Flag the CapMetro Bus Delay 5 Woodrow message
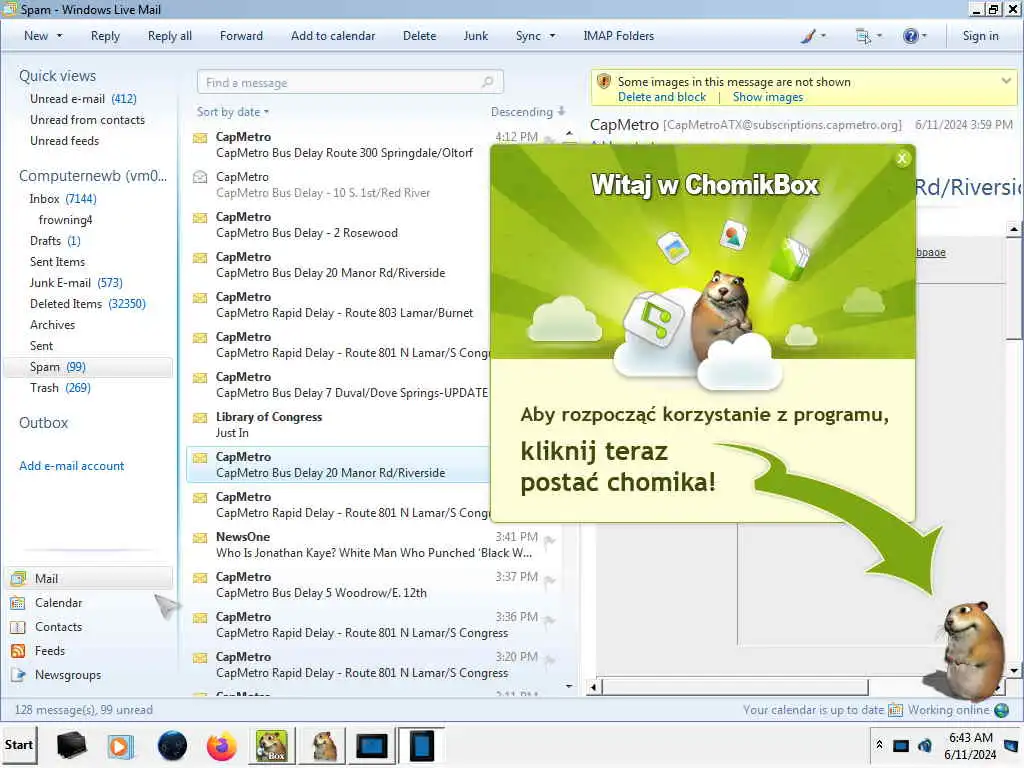 tap(550, 580)
